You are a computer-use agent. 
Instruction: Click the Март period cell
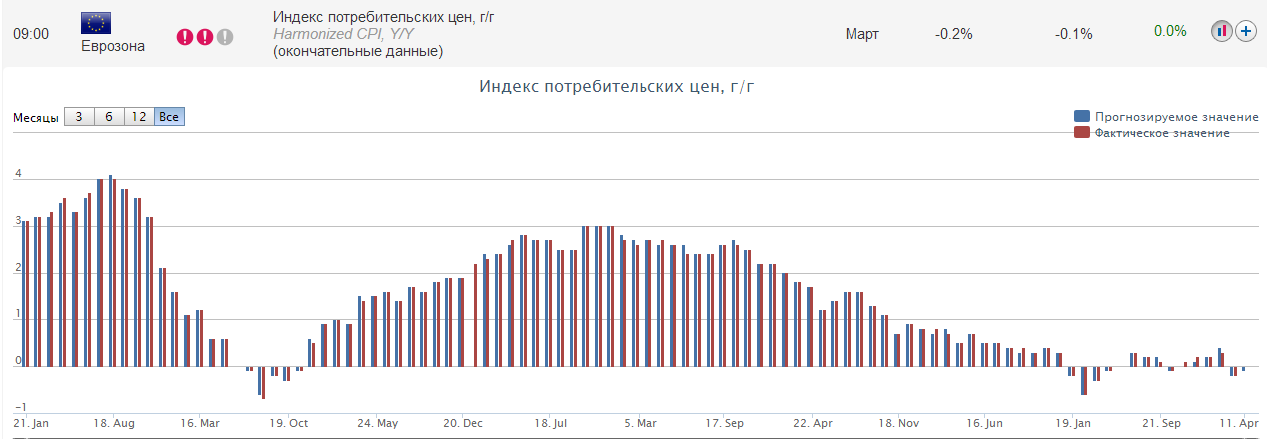[862, 34]
